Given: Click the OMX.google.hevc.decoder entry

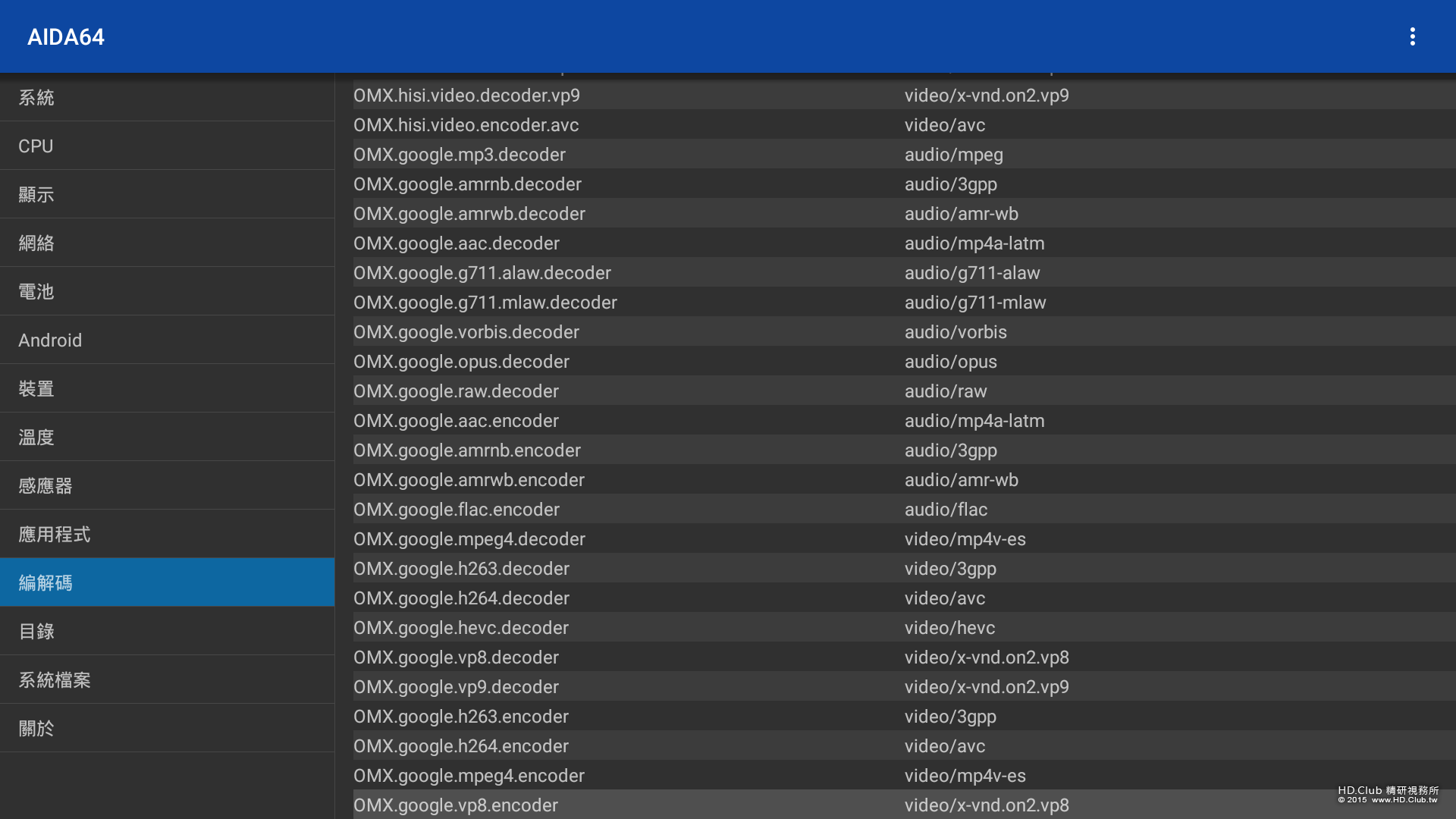Looking at the screenshot, I should tap(460, 628).
